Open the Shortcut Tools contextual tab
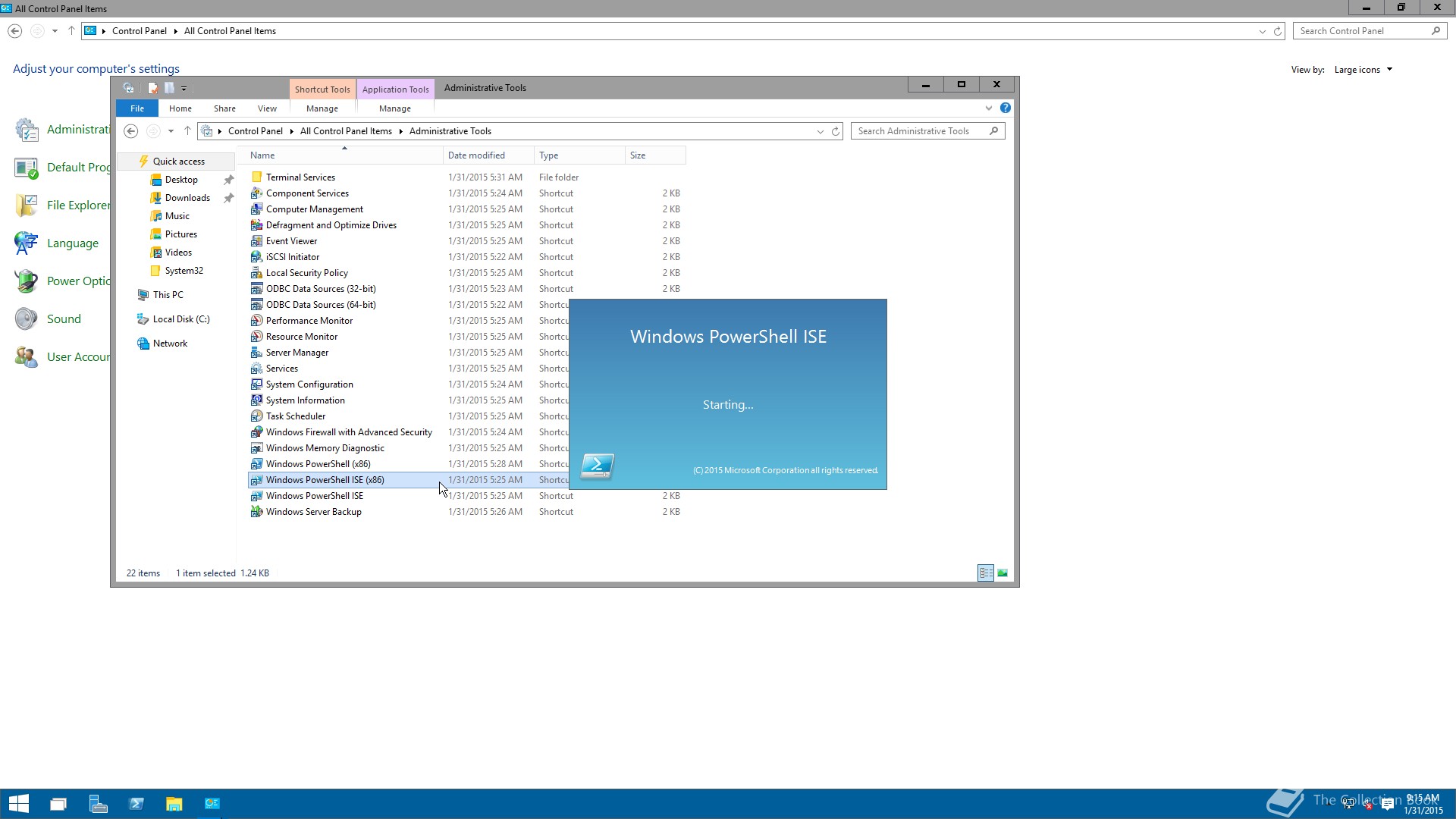1456x819 pixels. pyautogui.click(x=322, y=89)
